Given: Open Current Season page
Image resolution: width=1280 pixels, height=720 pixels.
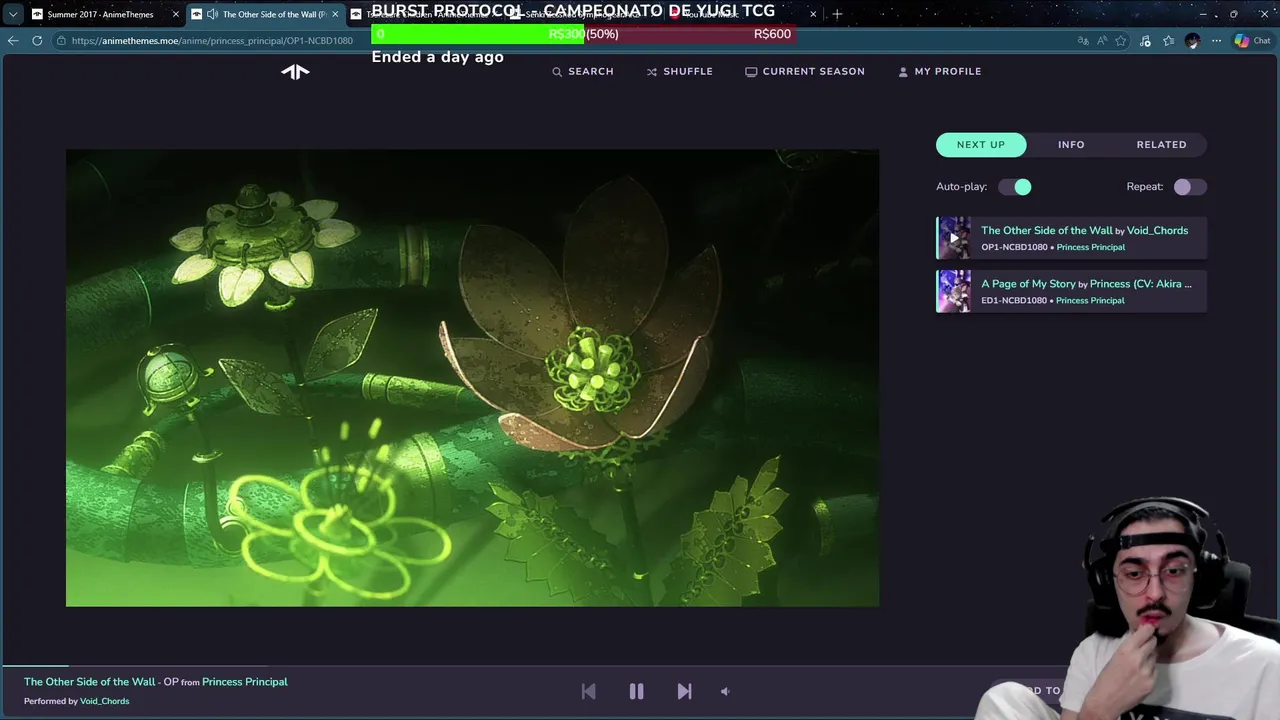Looking at the screenshot, I should click(805, 71).
